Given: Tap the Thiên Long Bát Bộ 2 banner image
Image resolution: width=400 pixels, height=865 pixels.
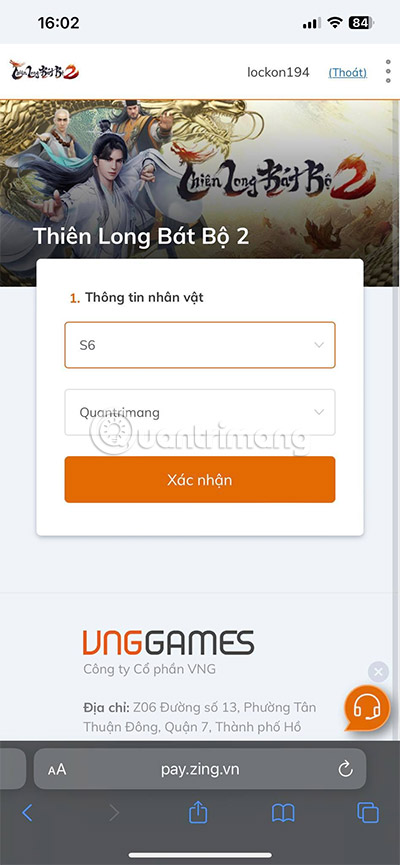Looking at the screenshot, I should 200,193.
